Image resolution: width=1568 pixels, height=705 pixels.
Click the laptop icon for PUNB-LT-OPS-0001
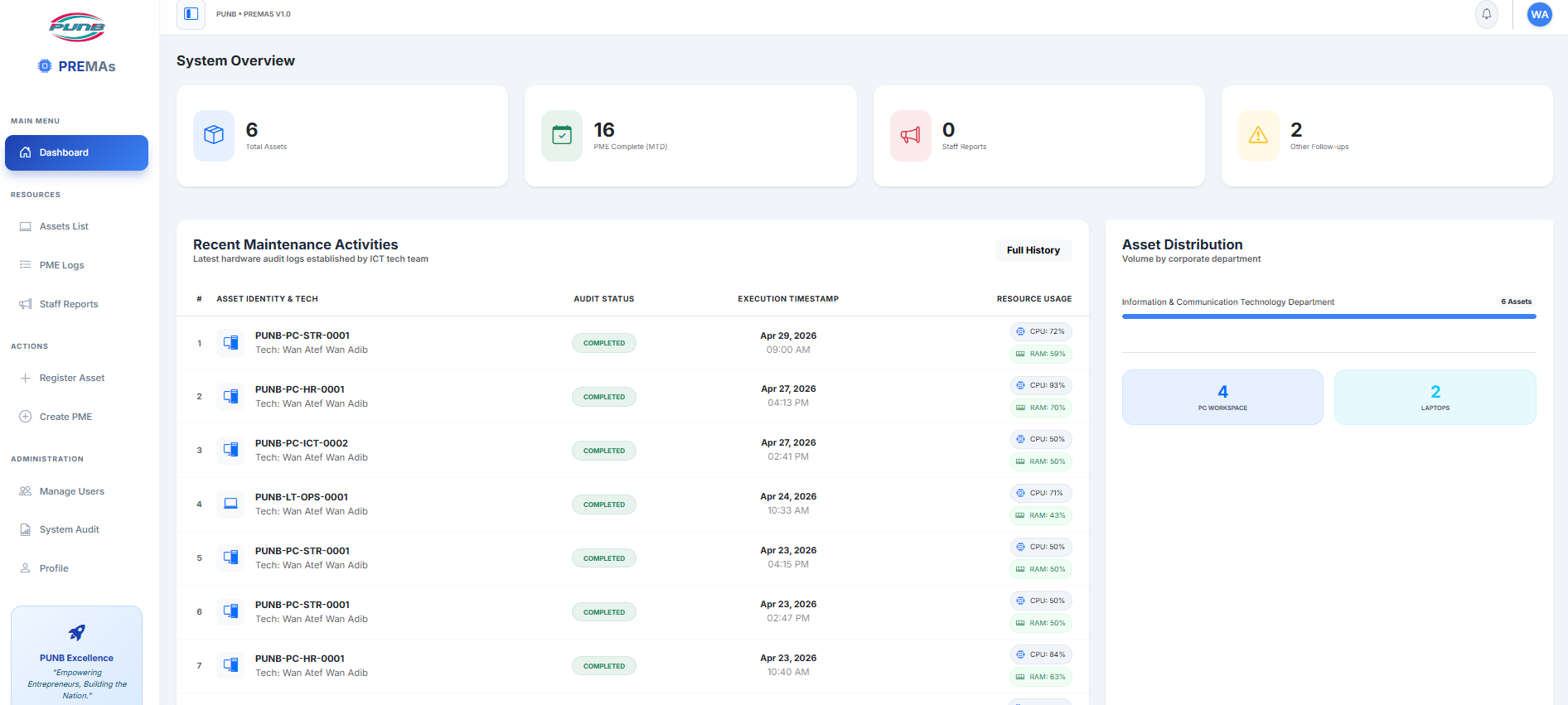[230, 504]
